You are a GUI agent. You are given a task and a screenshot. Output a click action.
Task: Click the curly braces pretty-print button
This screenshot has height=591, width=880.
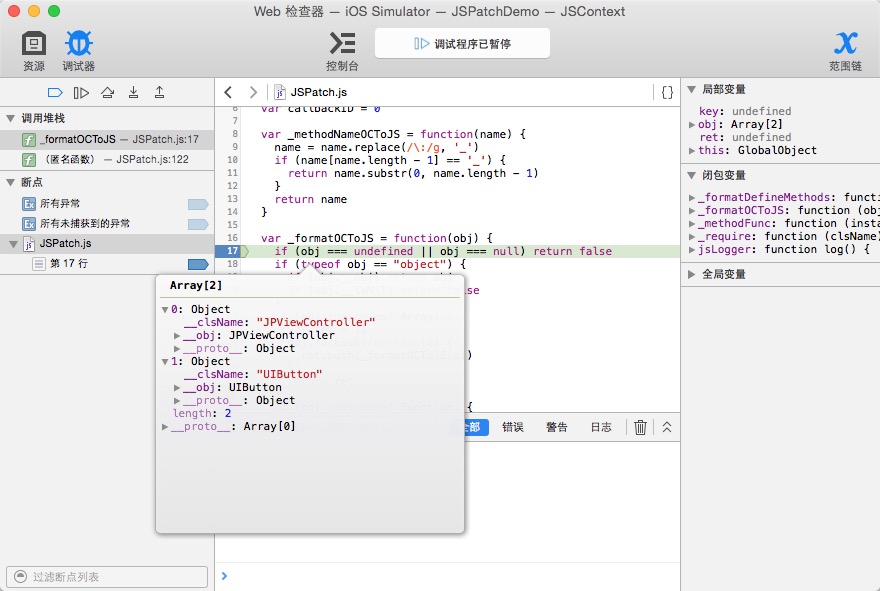pos(667,92)
